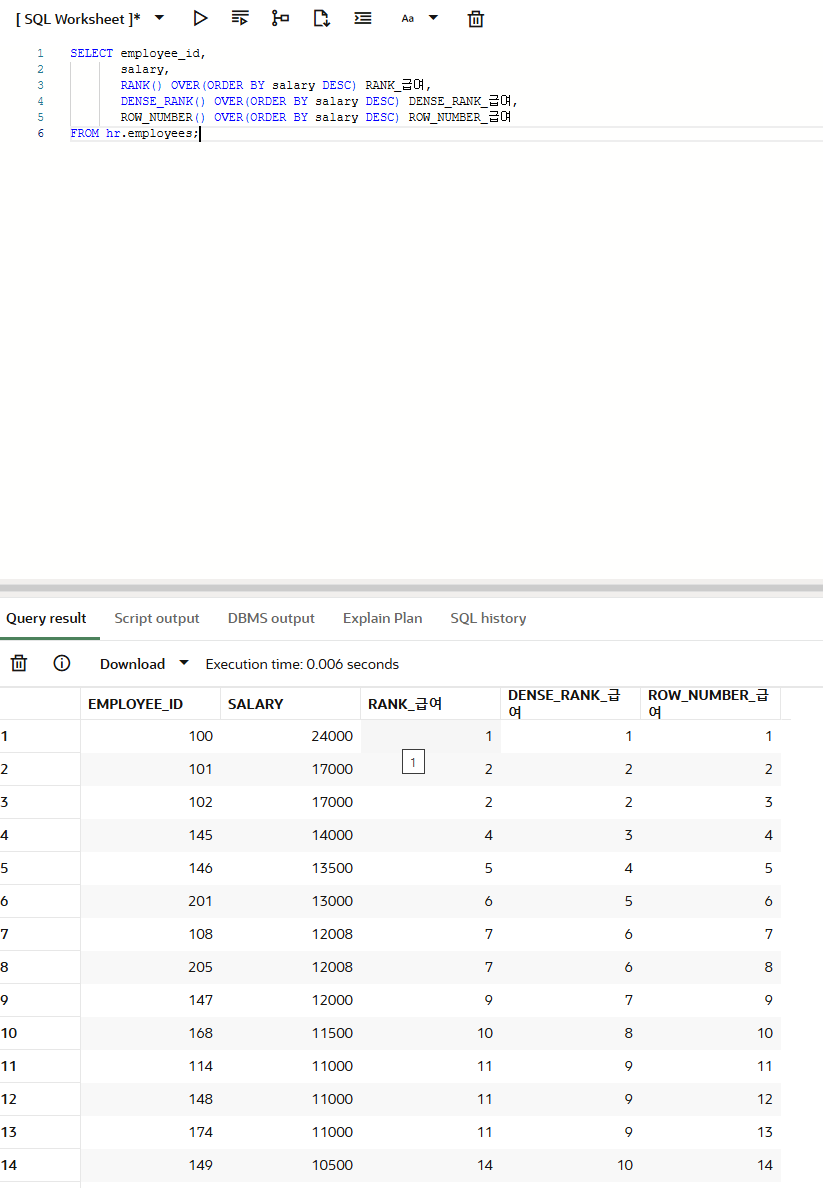Screen dimensions: 823x1188
Task: Click the execution time text
Action: [x=302, y=664]
